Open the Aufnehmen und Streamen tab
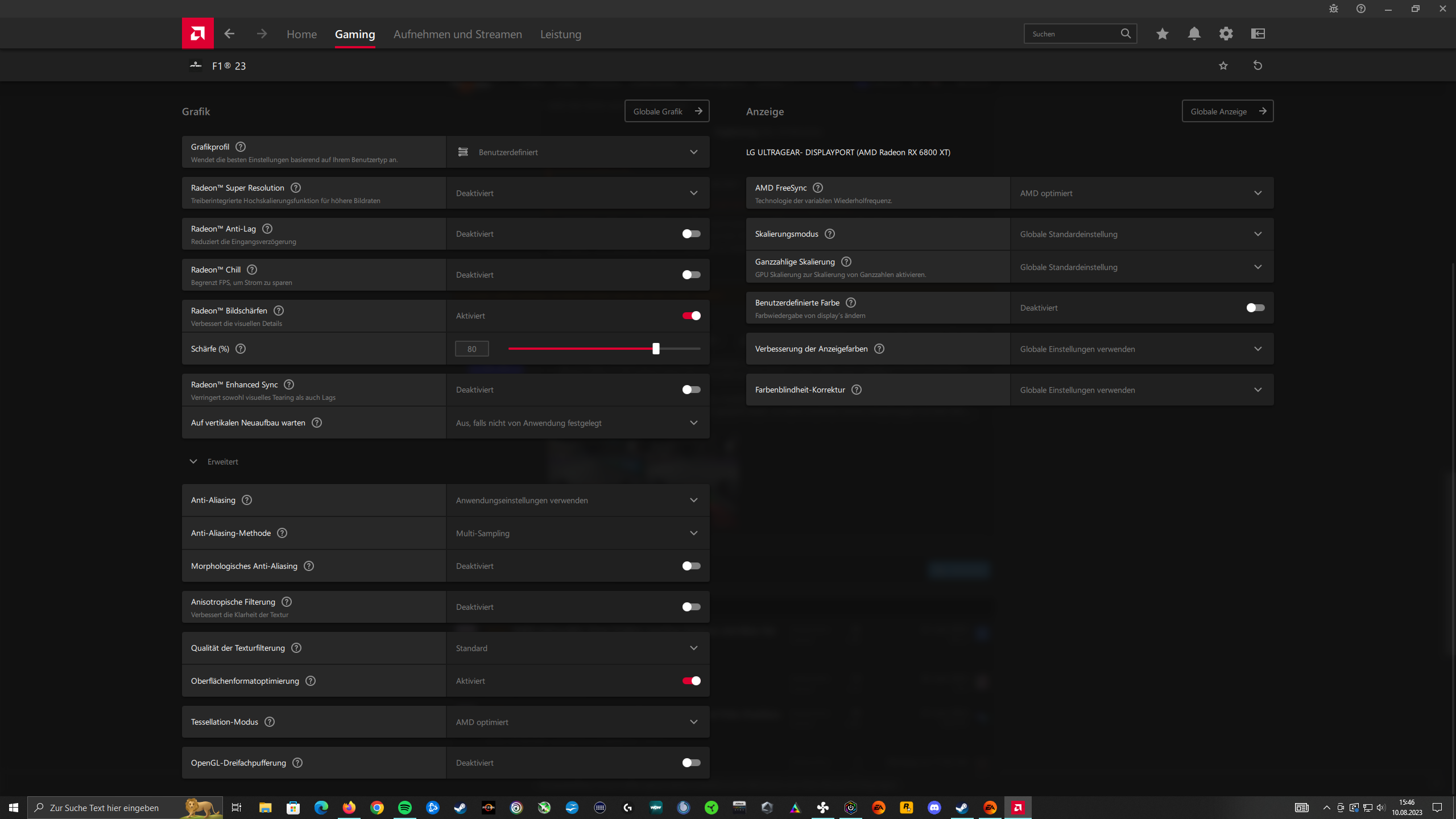1456x819 pixels. [x=457, y=34]
